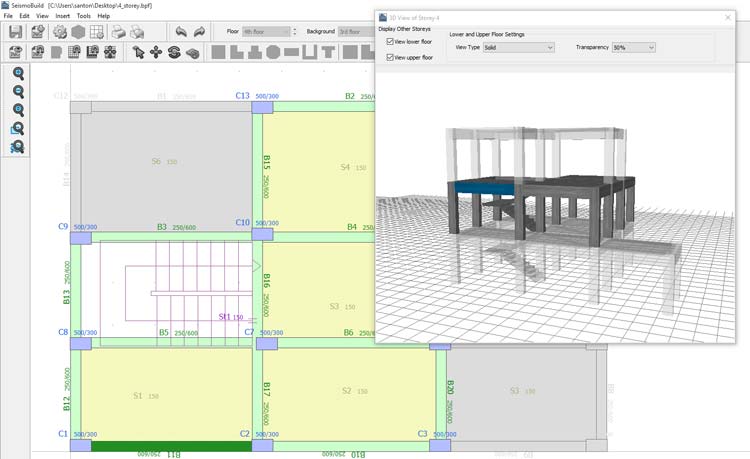Select slab label S4
The width and height of the screenshot is (750, 459).
pyautogui.click(x=345, y=167)
